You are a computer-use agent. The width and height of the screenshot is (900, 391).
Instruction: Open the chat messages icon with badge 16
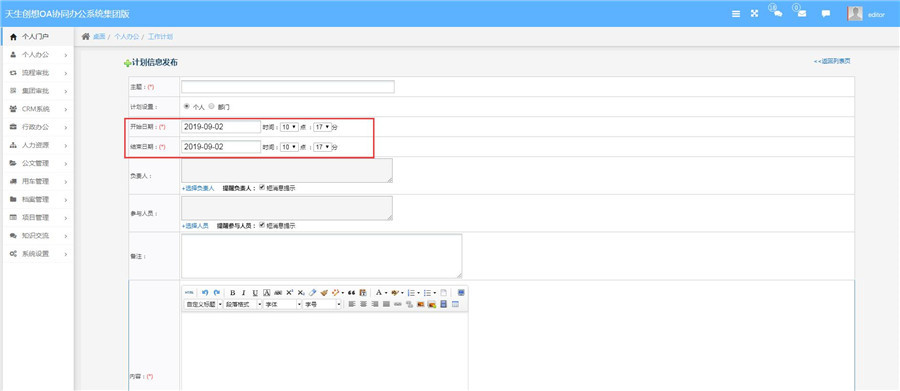pos(777,13)
